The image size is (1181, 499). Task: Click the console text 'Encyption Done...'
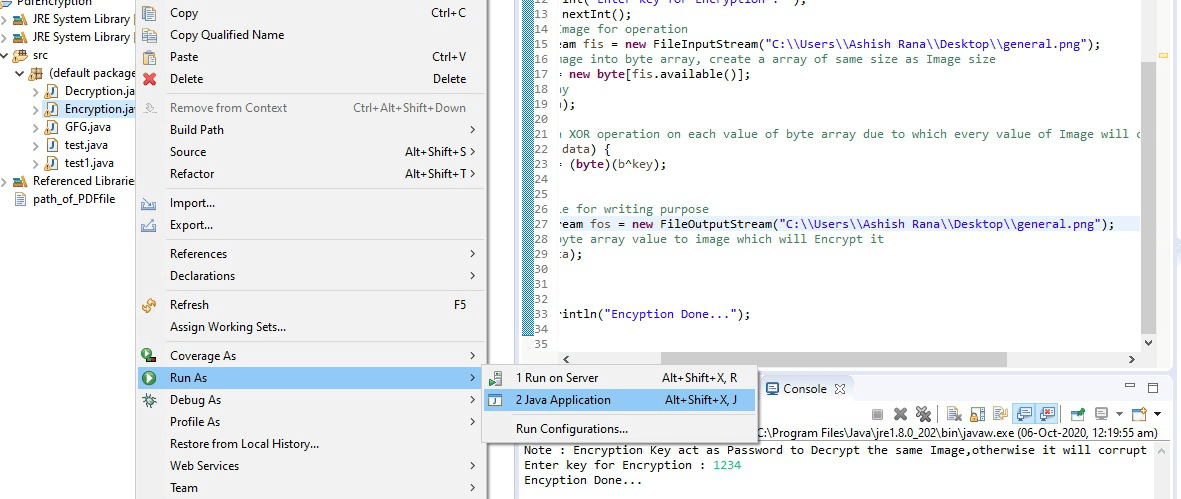click(583, 480)
